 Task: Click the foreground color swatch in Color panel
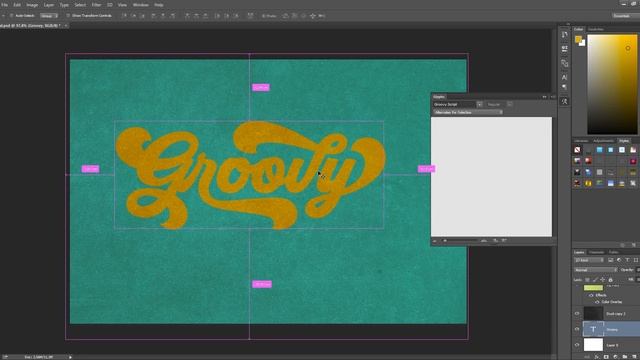pyautogui.click(x=578, y=39)
